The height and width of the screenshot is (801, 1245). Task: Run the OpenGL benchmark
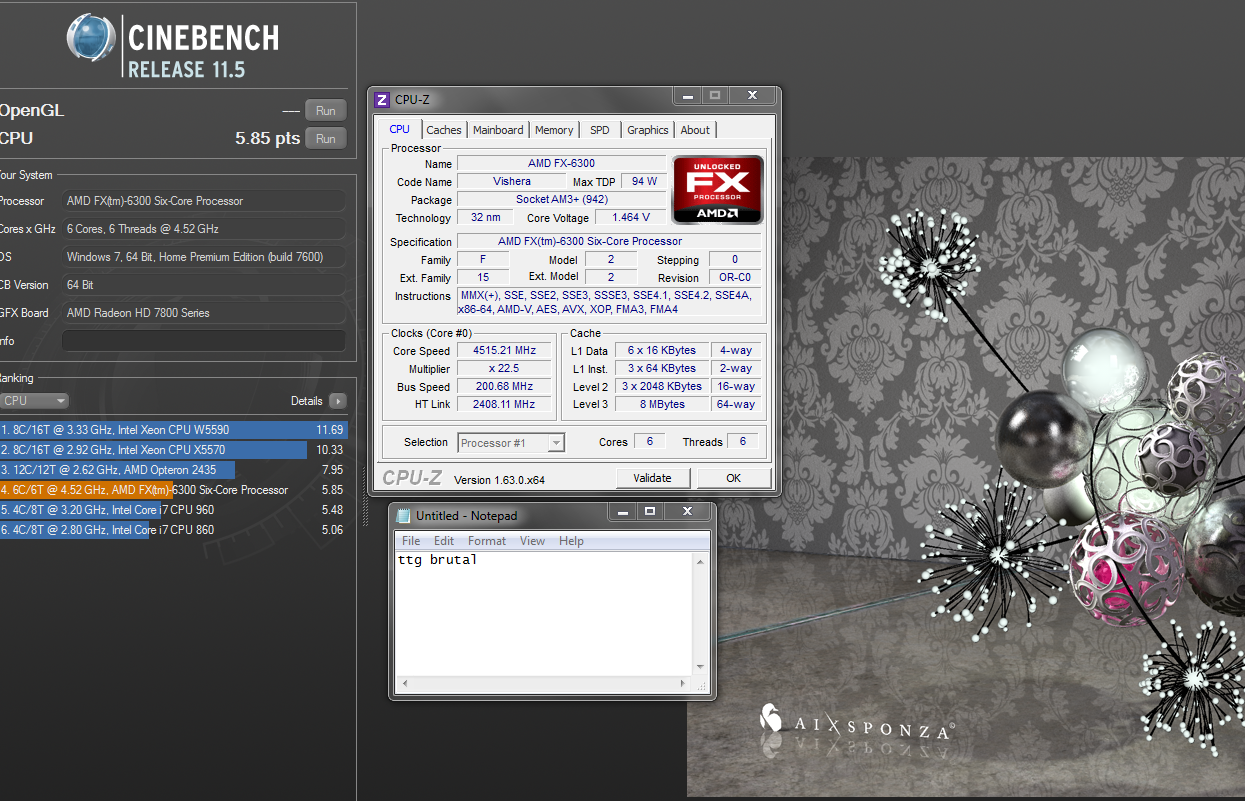(x=326, y=111)
